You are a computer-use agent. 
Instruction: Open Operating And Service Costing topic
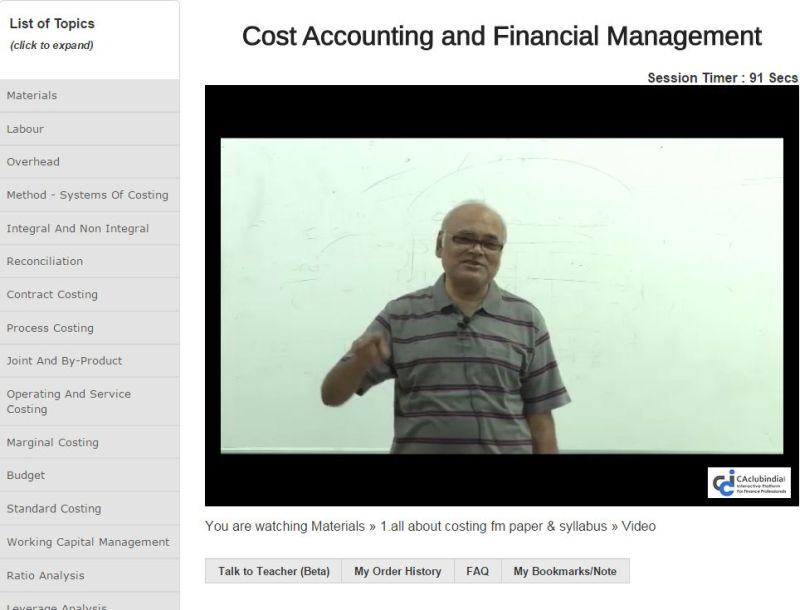coord(68,401)
